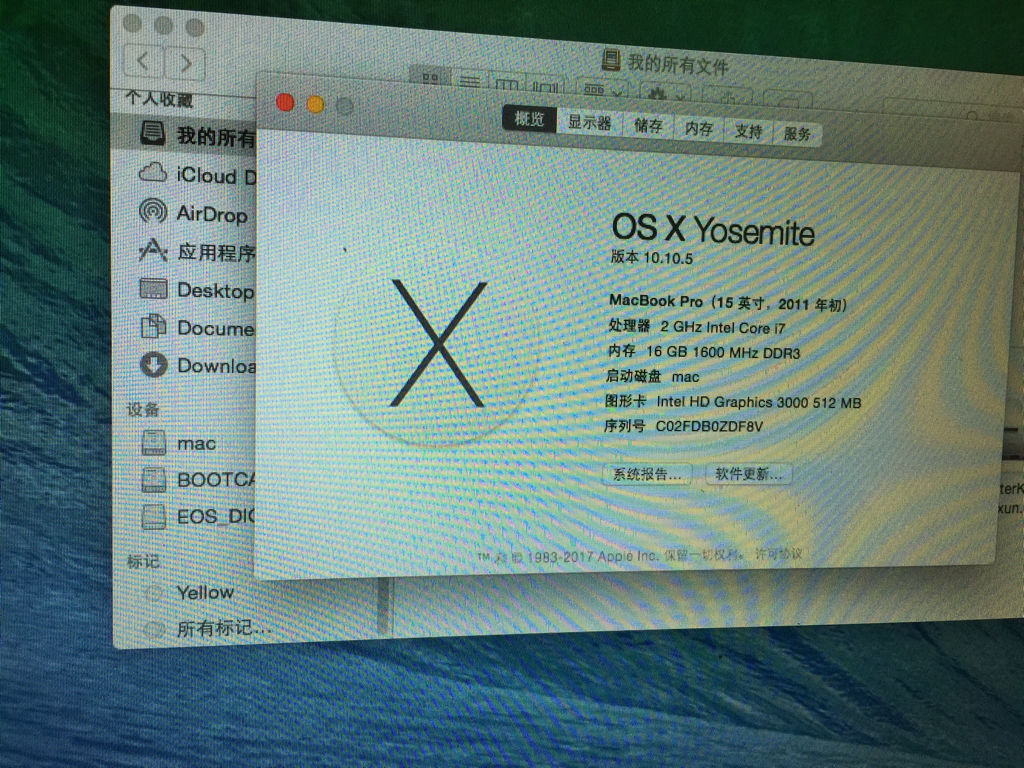
Task: Switch to 内存 tab
Action: tap(698, 129)
